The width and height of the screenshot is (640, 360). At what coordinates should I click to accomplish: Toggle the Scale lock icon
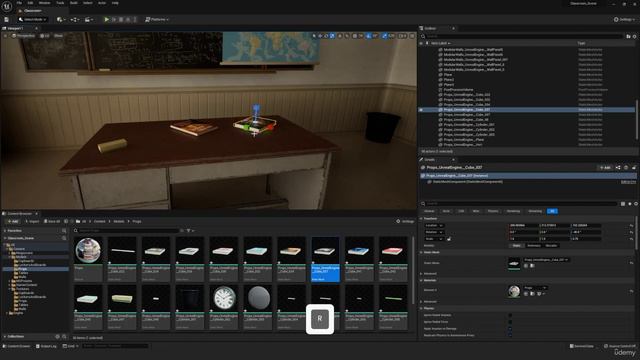pyautogui.click(x=449, y=239)
